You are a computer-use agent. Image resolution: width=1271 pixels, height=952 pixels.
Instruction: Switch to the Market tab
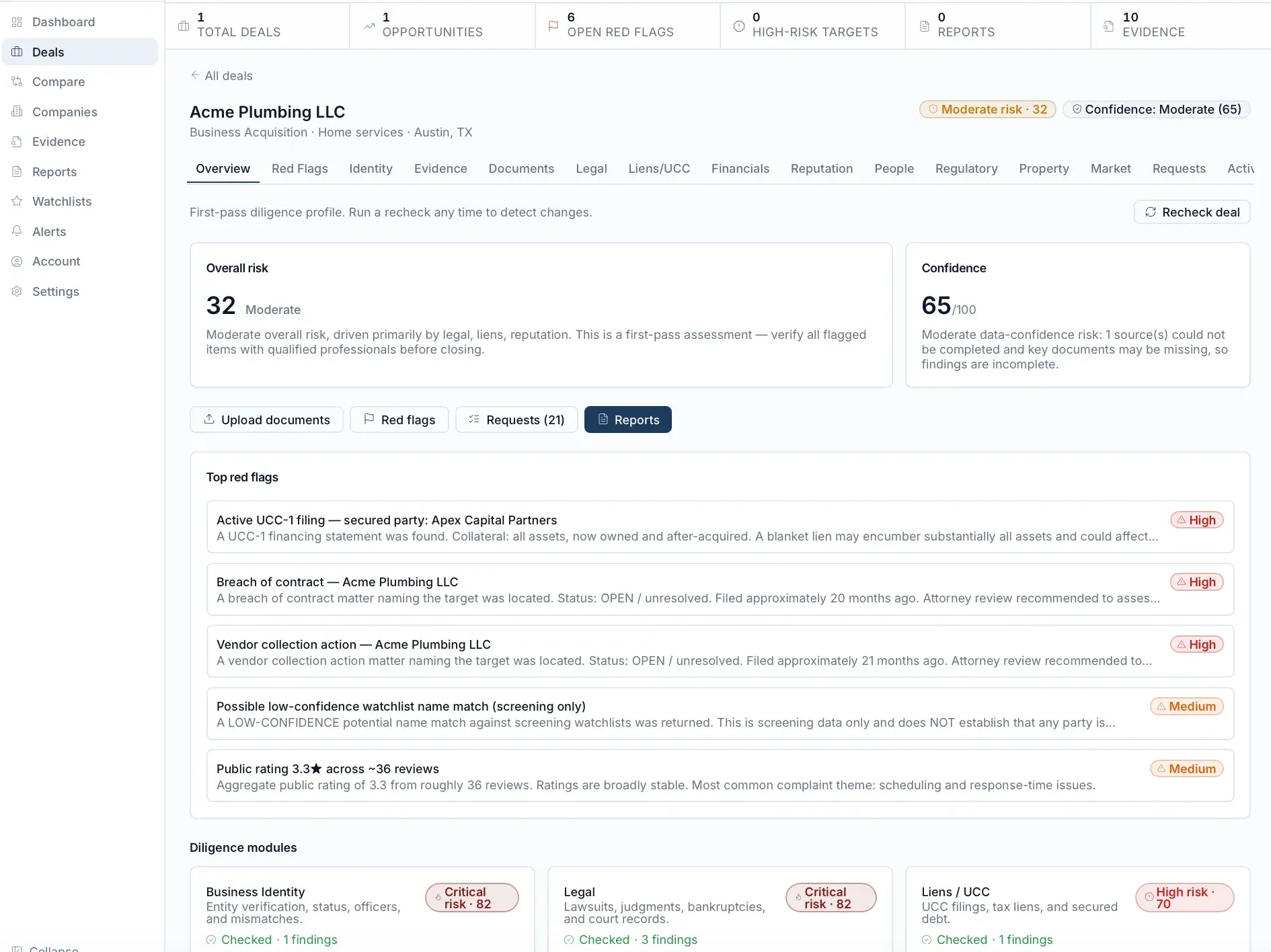(x=1111, y=169)
